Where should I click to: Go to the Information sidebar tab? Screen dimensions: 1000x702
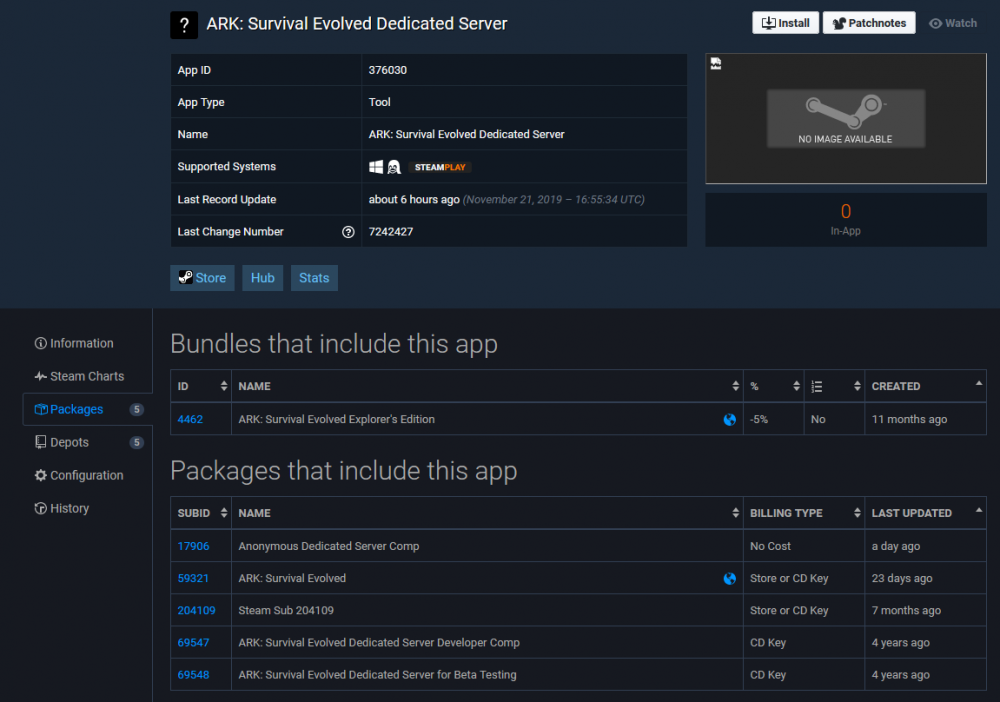(x=74, y=343)
